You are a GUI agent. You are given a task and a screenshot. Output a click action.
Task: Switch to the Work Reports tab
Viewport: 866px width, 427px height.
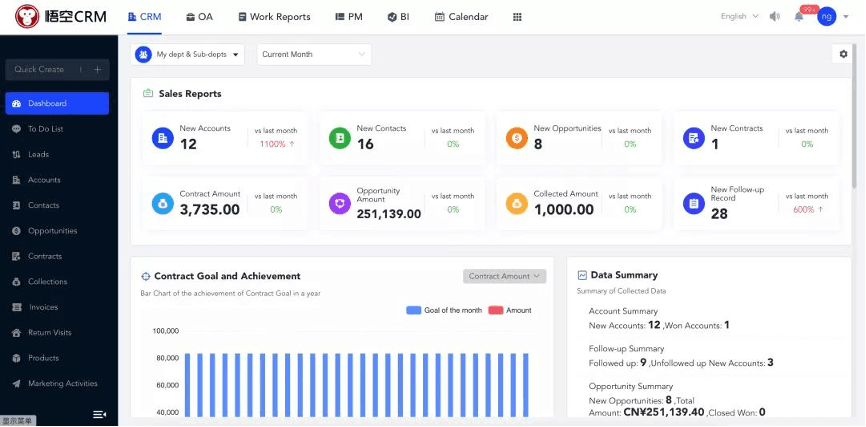coord(274,17)
